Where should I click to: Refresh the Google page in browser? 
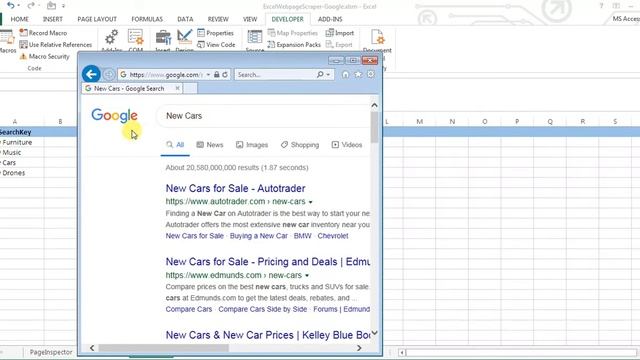[x=225, y=75]
